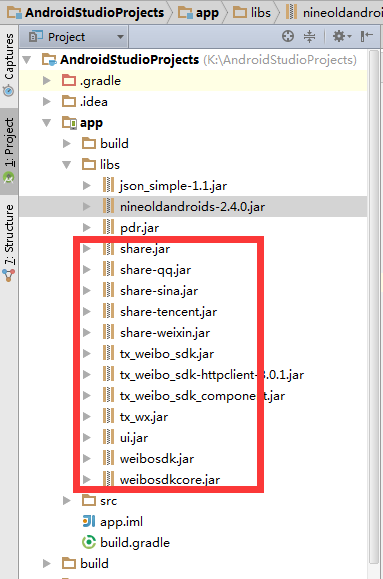Collapse the AndroidStudioProjects root node

[x=27, y=59]
